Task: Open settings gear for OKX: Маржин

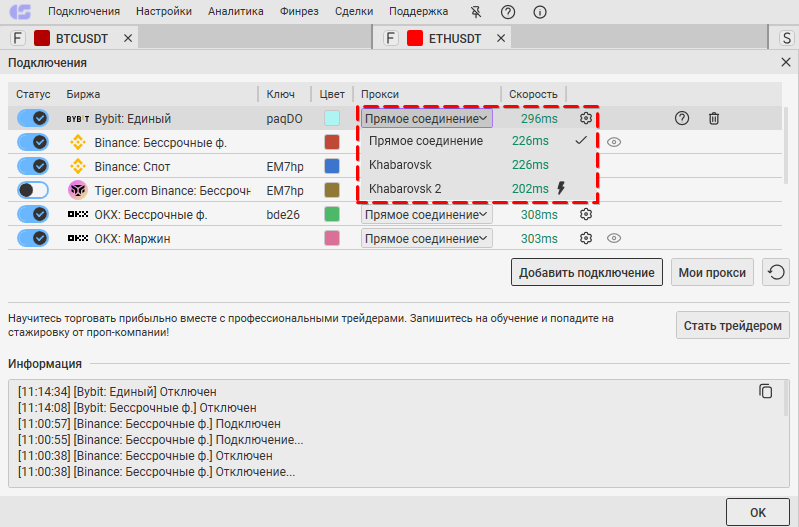Action: (x=586, y=238)
